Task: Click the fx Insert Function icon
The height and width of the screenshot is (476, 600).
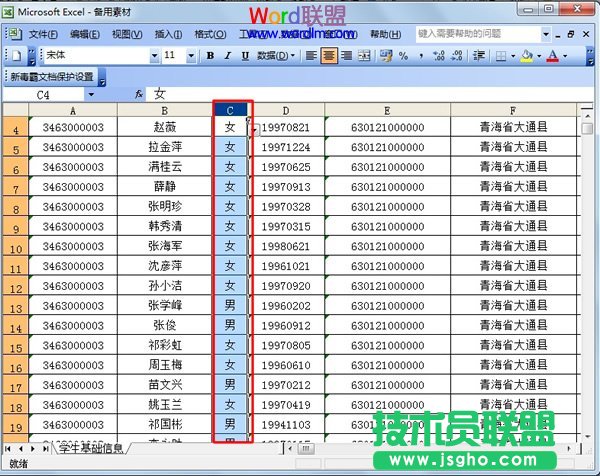Action: (139, 94)
